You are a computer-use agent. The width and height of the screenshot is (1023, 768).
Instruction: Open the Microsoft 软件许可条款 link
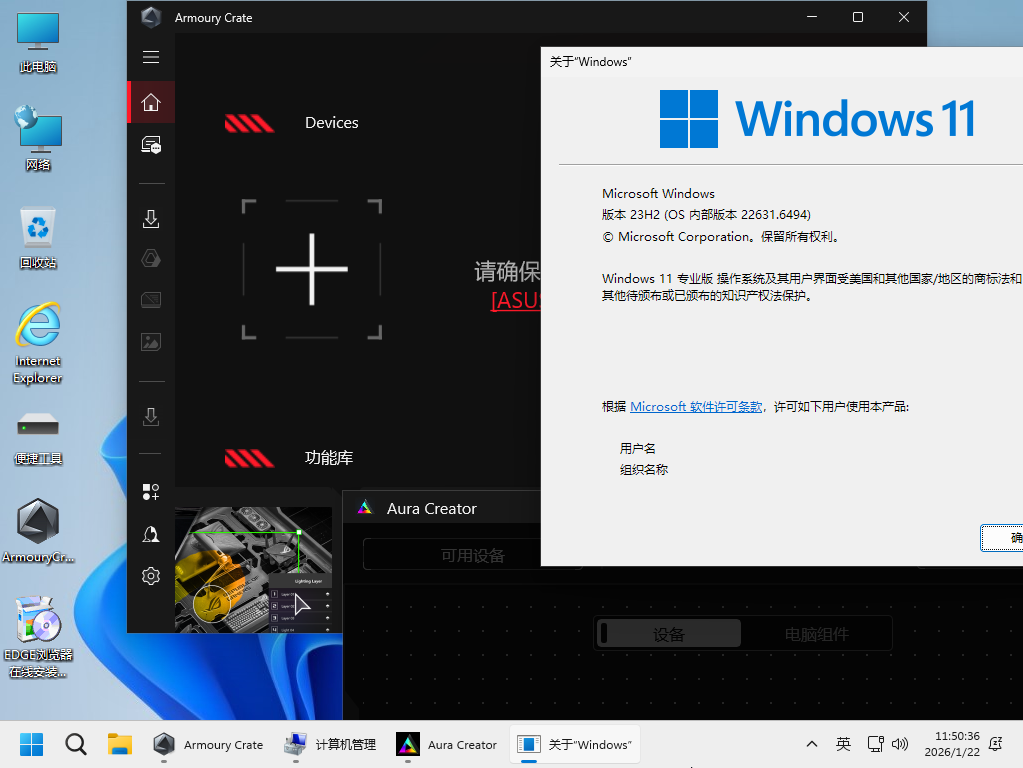tap(696, 407)
